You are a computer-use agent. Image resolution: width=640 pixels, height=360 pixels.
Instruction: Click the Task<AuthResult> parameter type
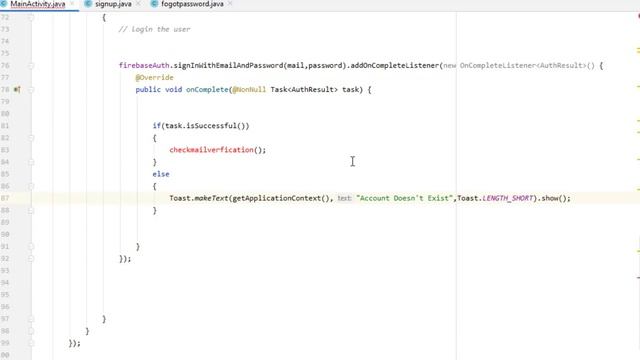tap(304, 89)
